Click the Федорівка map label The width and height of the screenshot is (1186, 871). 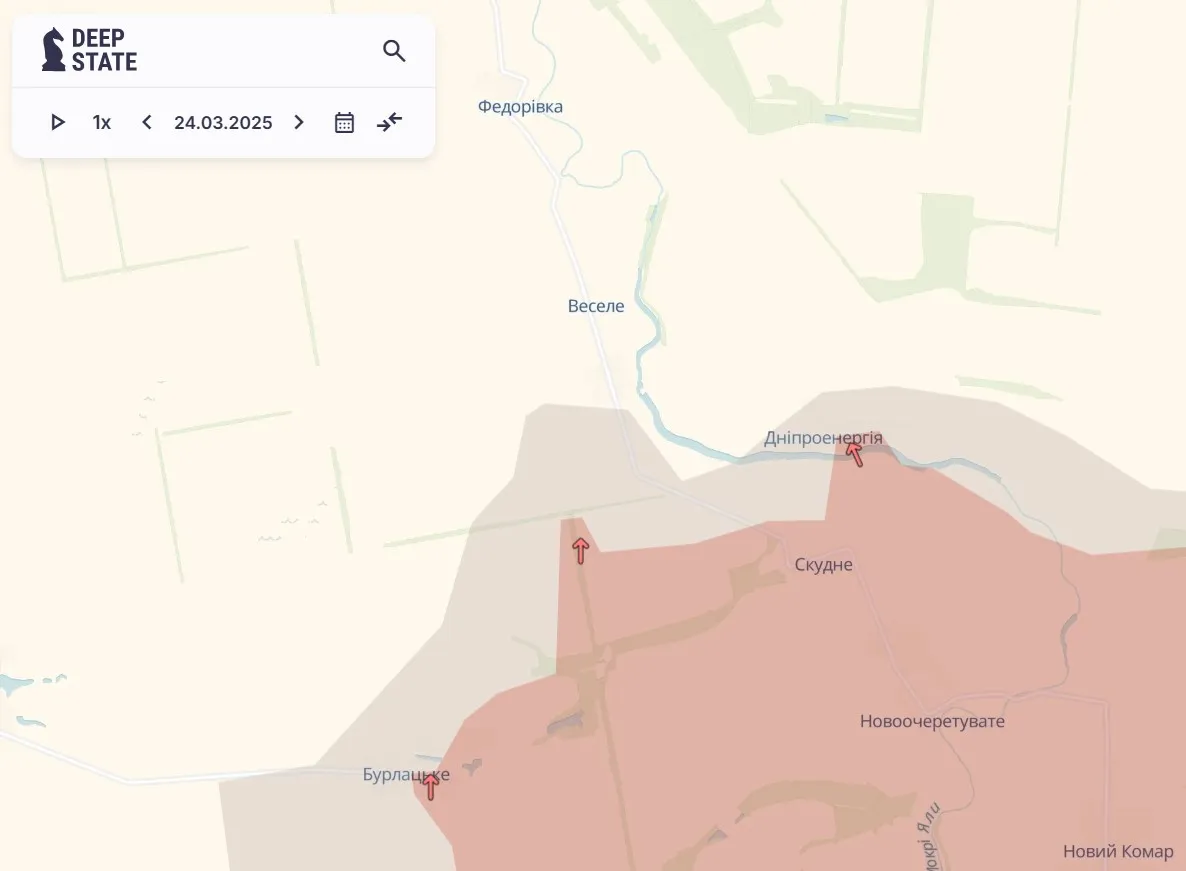(520, 107)
